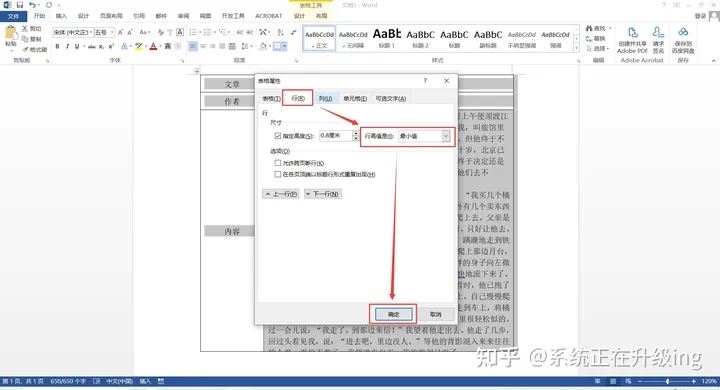This screenshot has height=390, width=720.
Task: Click the Justify alignment icon
Action: (223, 46)
